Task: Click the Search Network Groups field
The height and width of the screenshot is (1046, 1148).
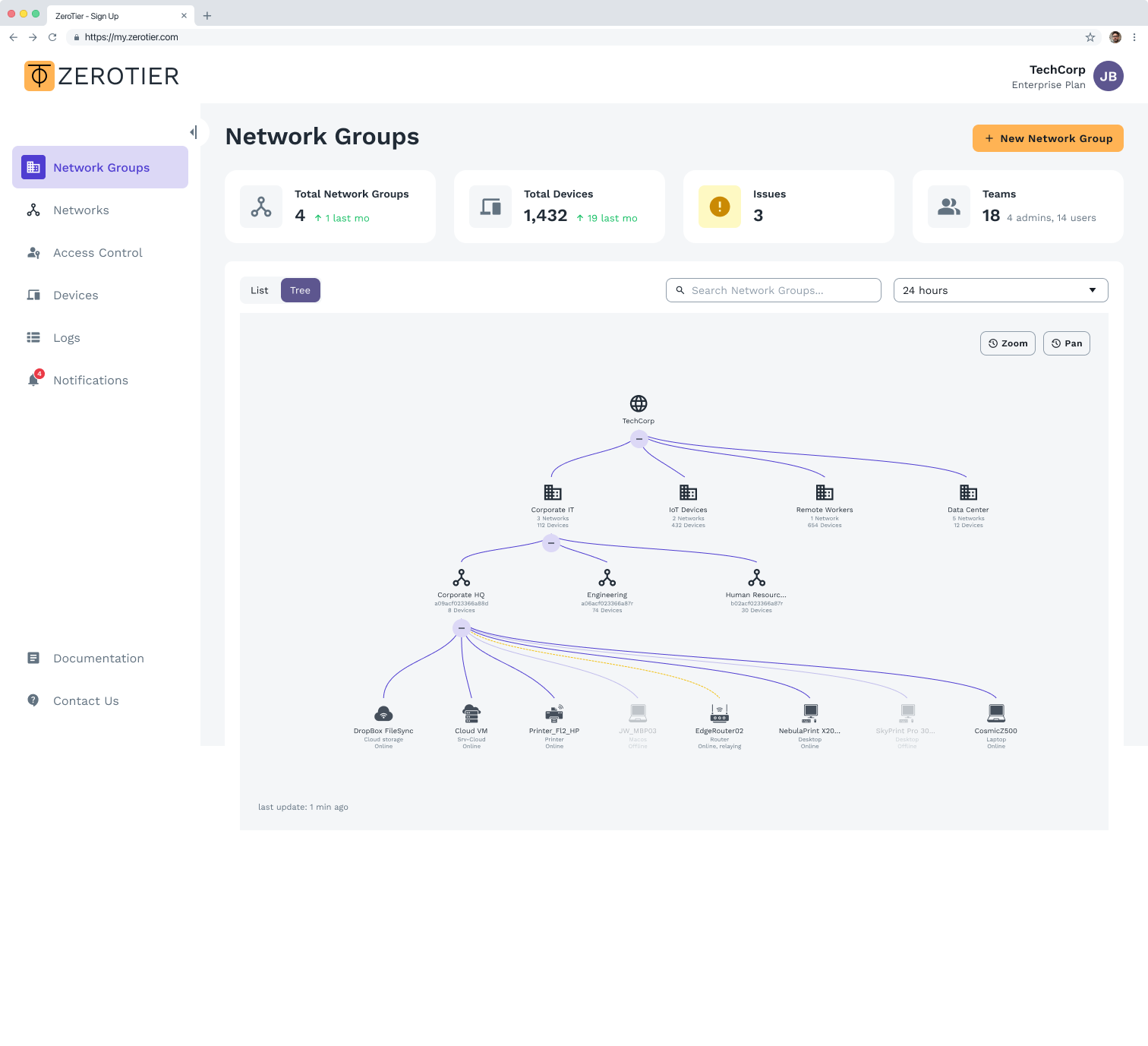Action: (x=772, y=290)
